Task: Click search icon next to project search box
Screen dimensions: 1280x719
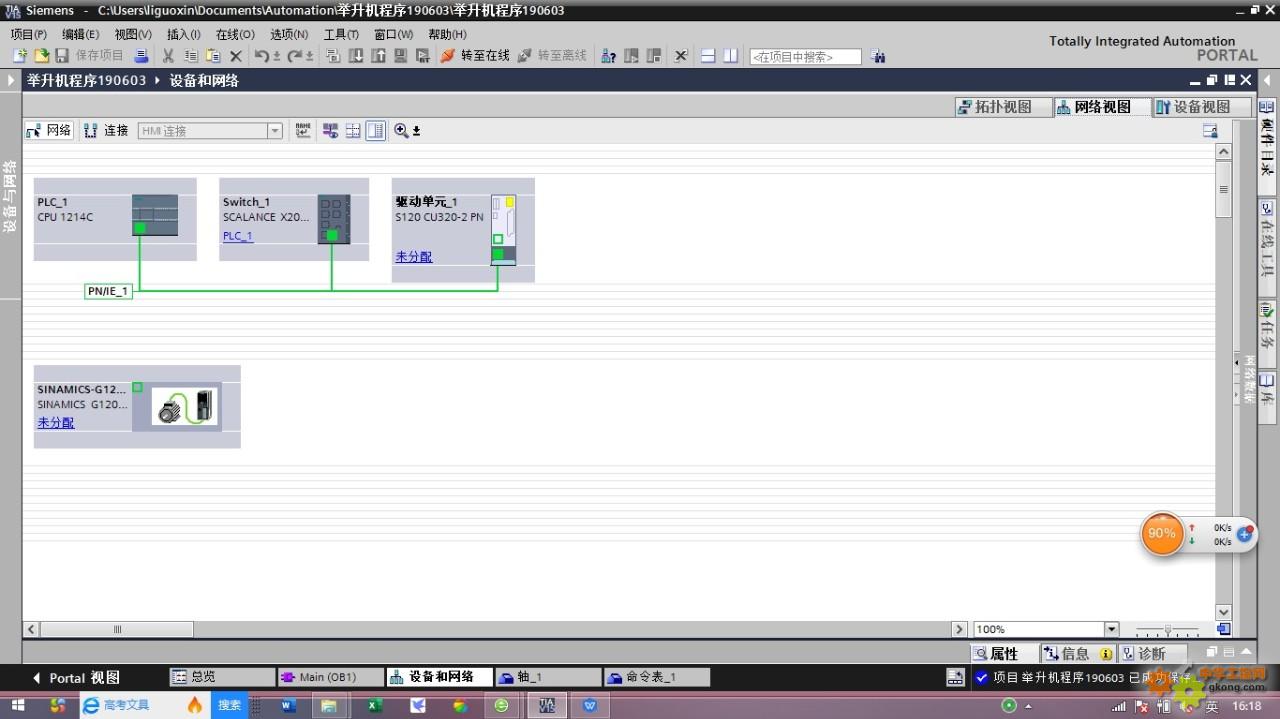Action: point(878,57)
